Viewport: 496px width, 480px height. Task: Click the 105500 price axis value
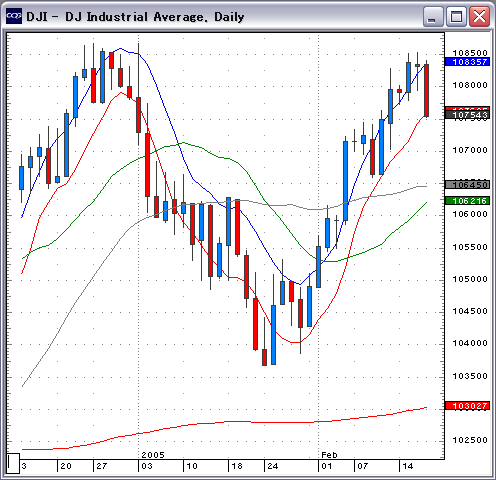coord(470,247)
